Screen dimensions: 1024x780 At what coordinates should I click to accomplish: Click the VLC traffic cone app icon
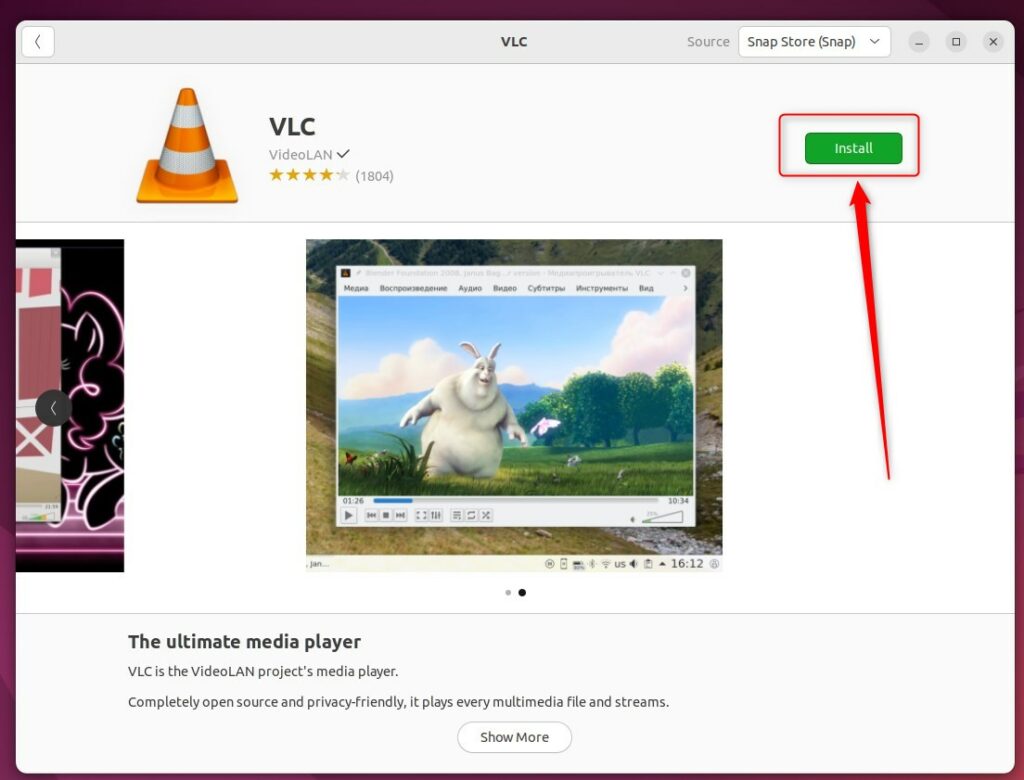187,145
